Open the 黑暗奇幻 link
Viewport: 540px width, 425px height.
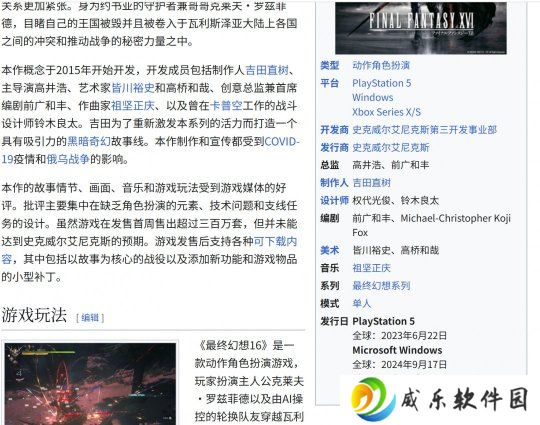click(89, 141)
